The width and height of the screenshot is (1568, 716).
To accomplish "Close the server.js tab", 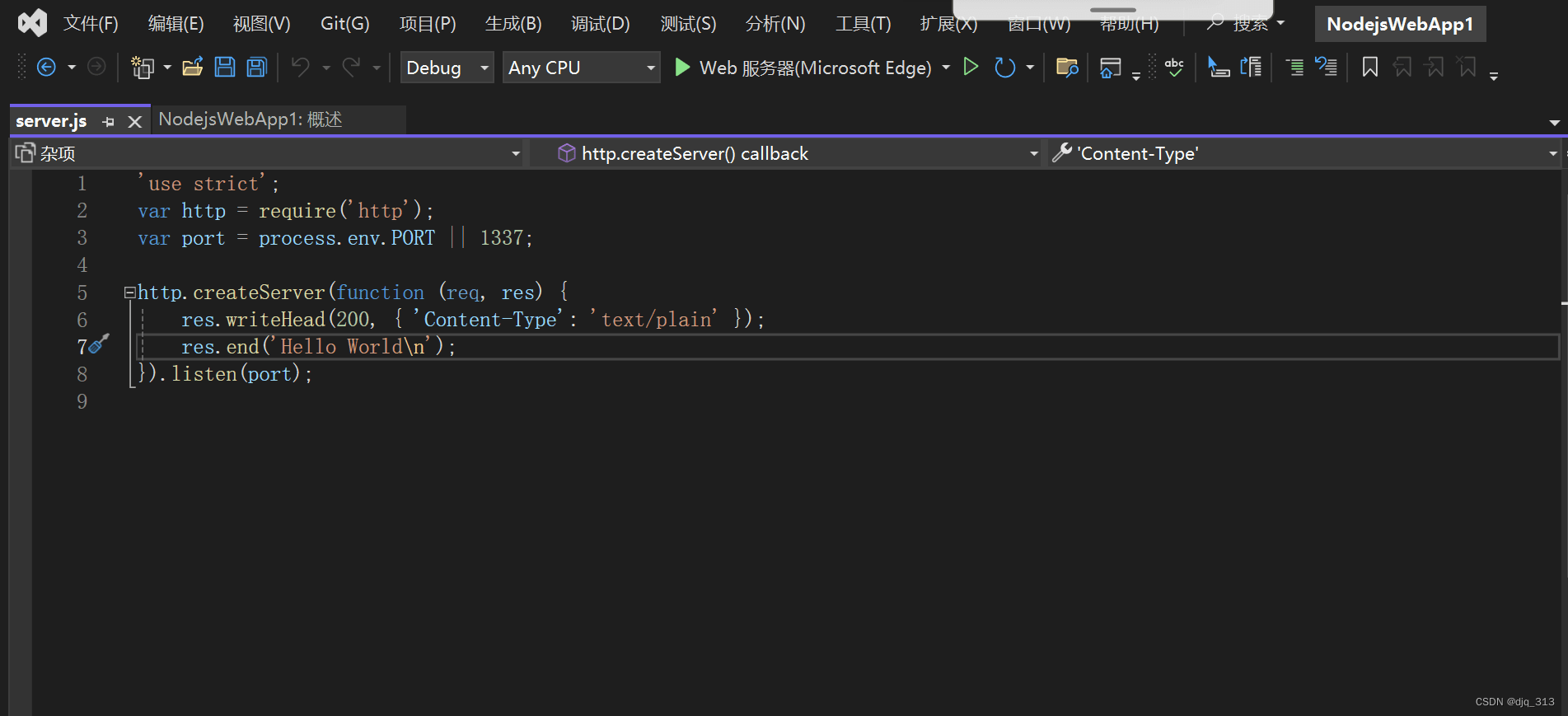I will tap(135, 122).
